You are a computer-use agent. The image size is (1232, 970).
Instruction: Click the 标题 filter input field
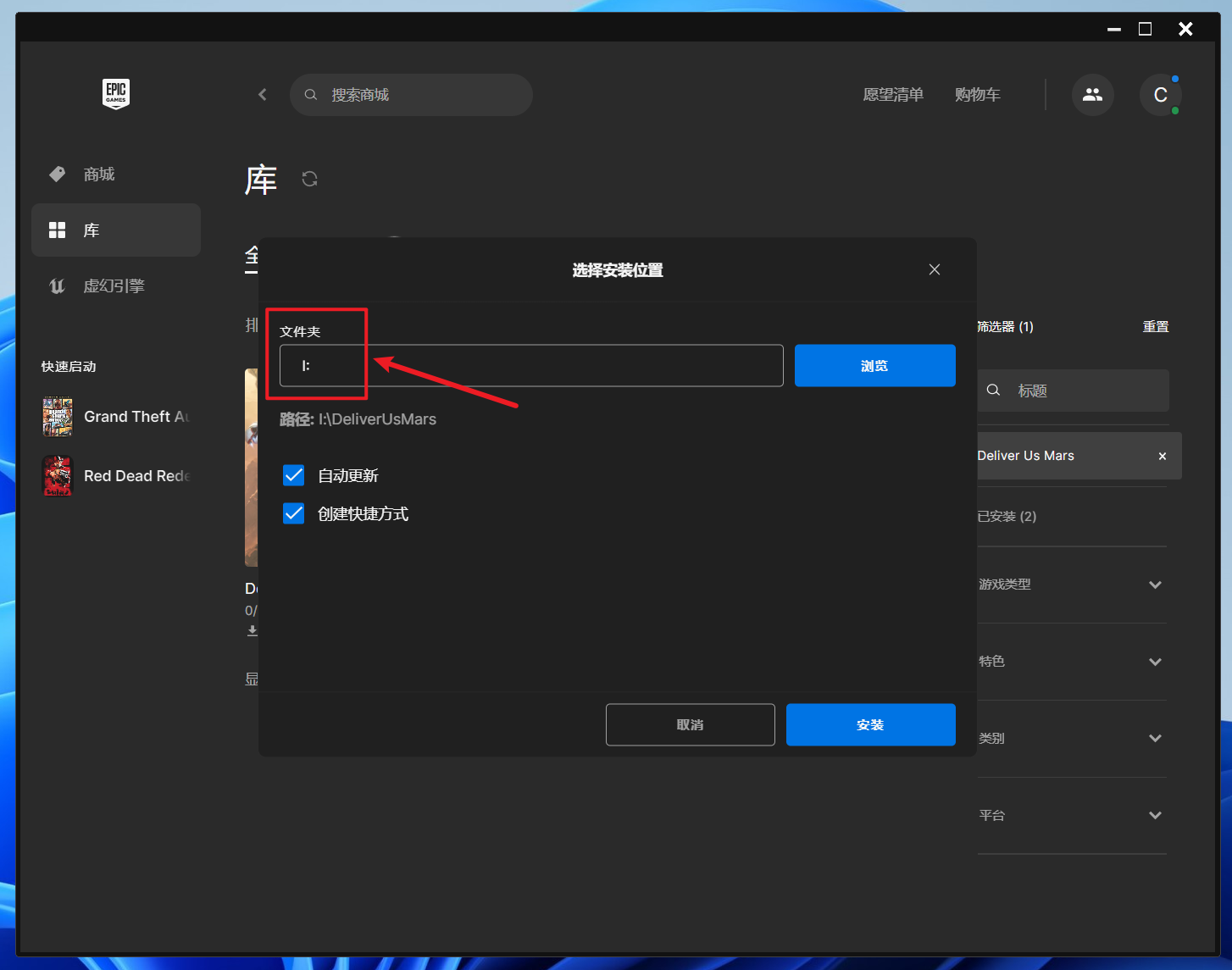[x=1074, y=391]
